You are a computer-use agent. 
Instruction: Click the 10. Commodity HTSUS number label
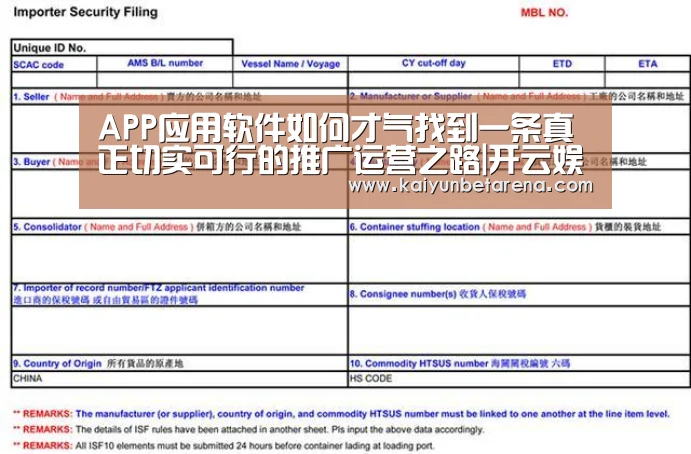click(460, 364)
